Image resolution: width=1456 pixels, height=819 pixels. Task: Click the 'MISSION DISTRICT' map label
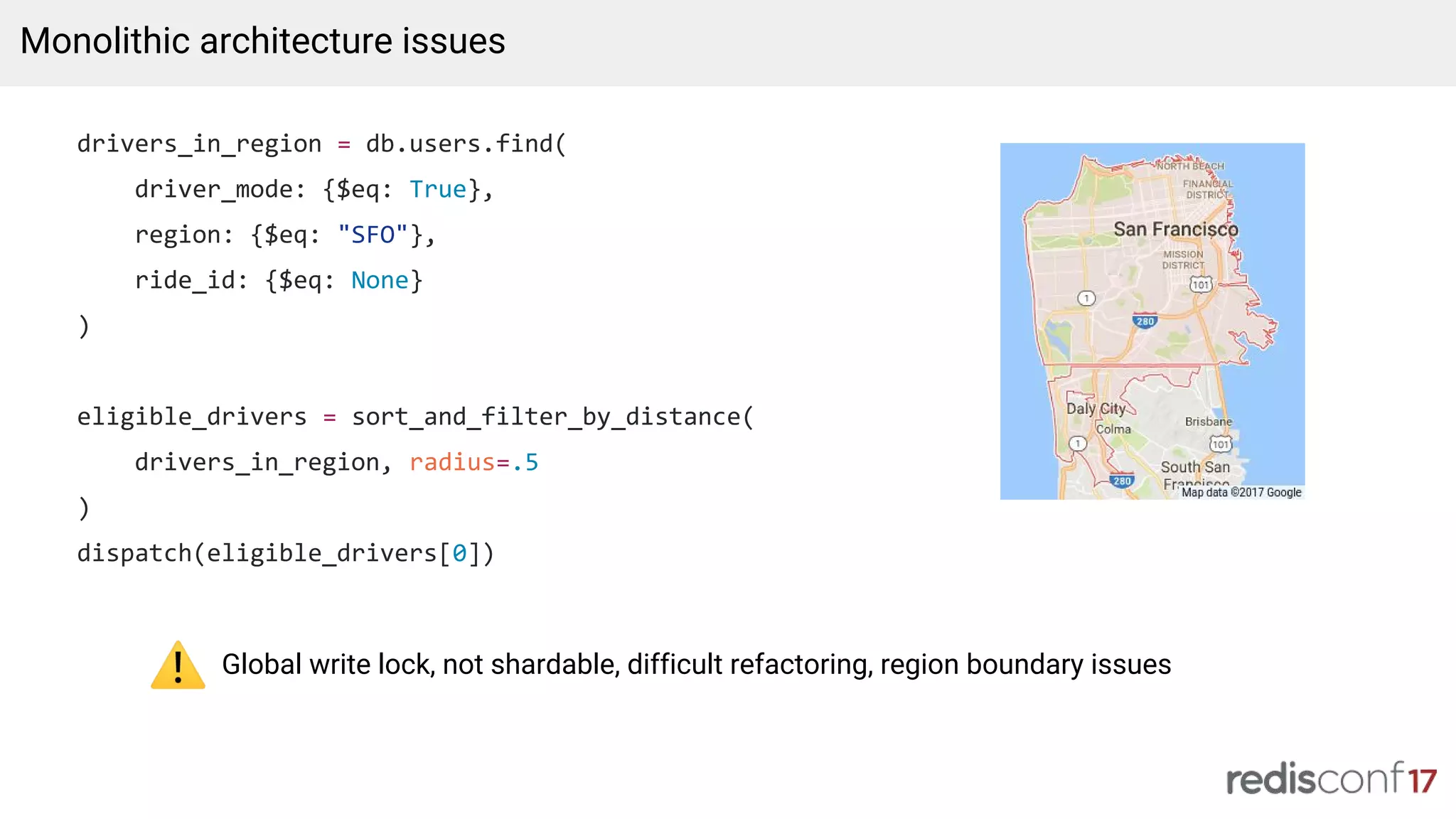tap(1183, 259)
